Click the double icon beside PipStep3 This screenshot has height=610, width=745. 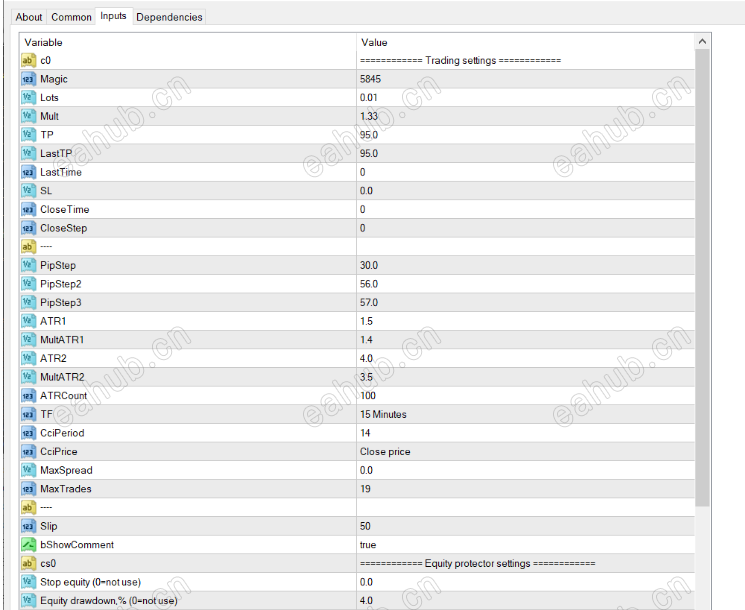[x=28, y=303]
